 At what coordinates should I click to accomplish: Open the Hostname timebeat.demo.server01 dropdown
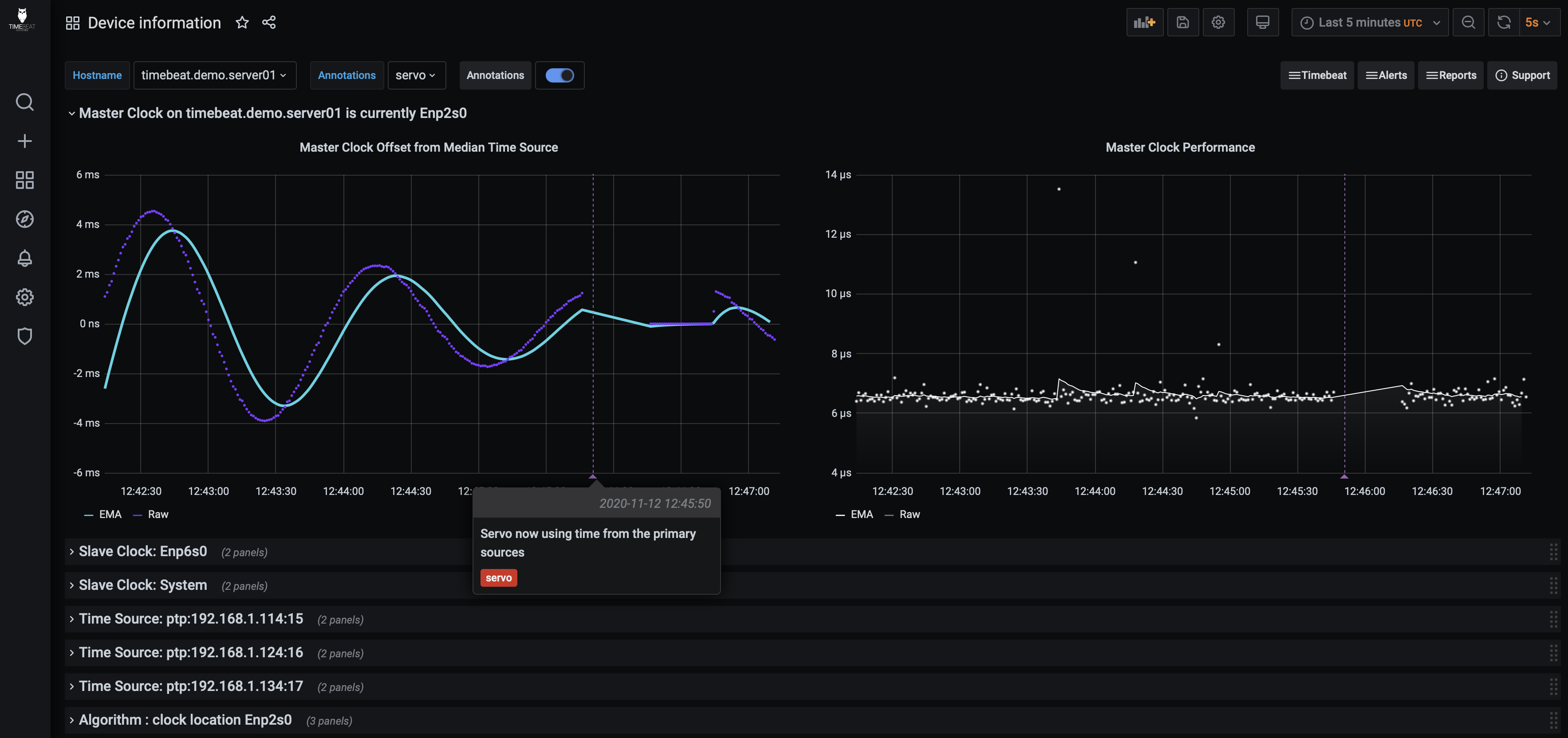tap(215, 75)
